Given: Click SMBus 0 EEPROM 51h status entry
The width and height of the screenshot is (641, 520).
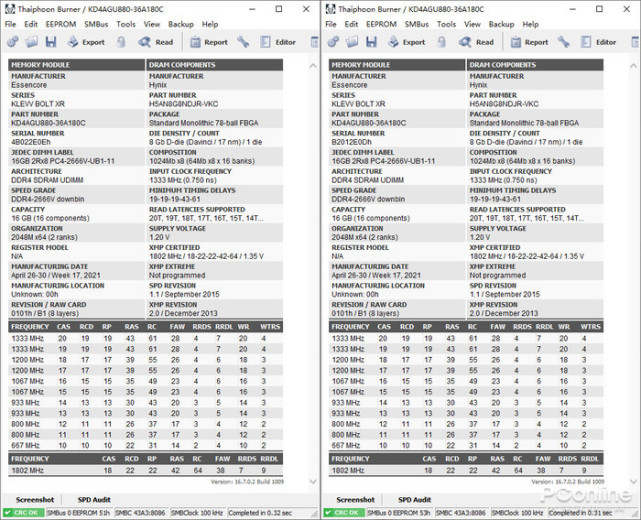Looking at the screenshot, I should click(78, 513).
